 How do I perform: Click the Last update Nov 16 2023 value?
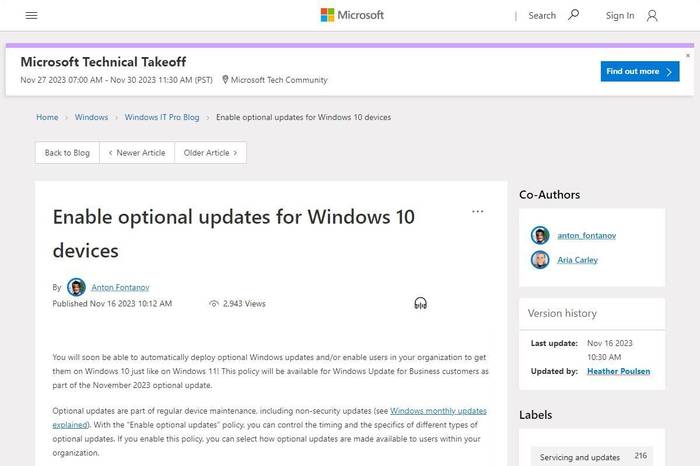[x=610, y=350]
